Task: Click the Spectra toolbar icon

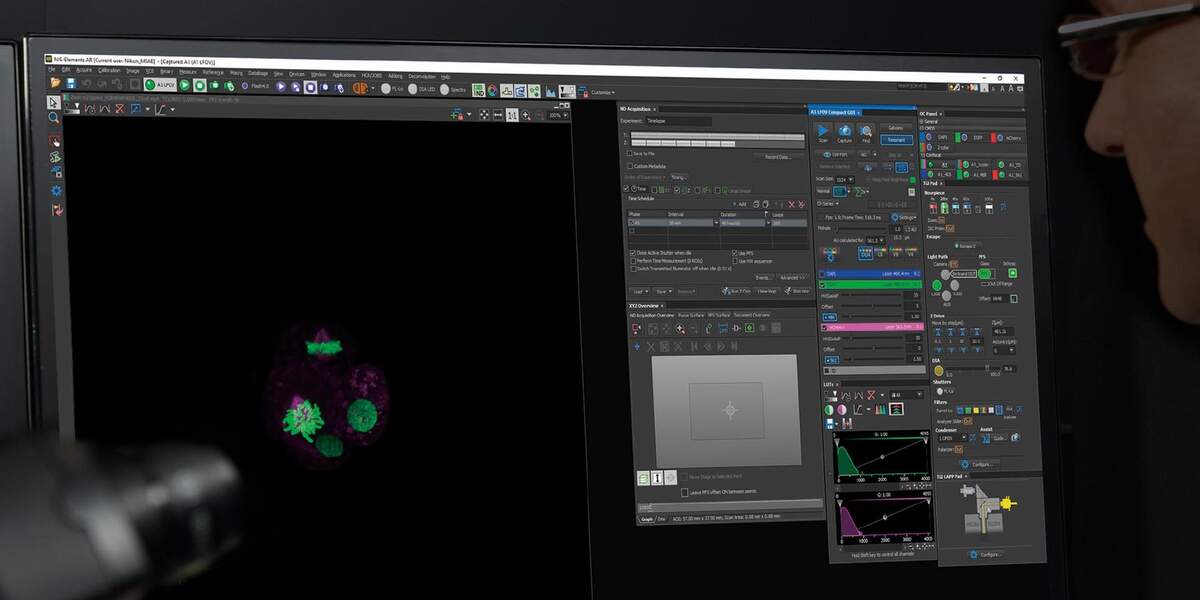Action: [x=445, y=88]
